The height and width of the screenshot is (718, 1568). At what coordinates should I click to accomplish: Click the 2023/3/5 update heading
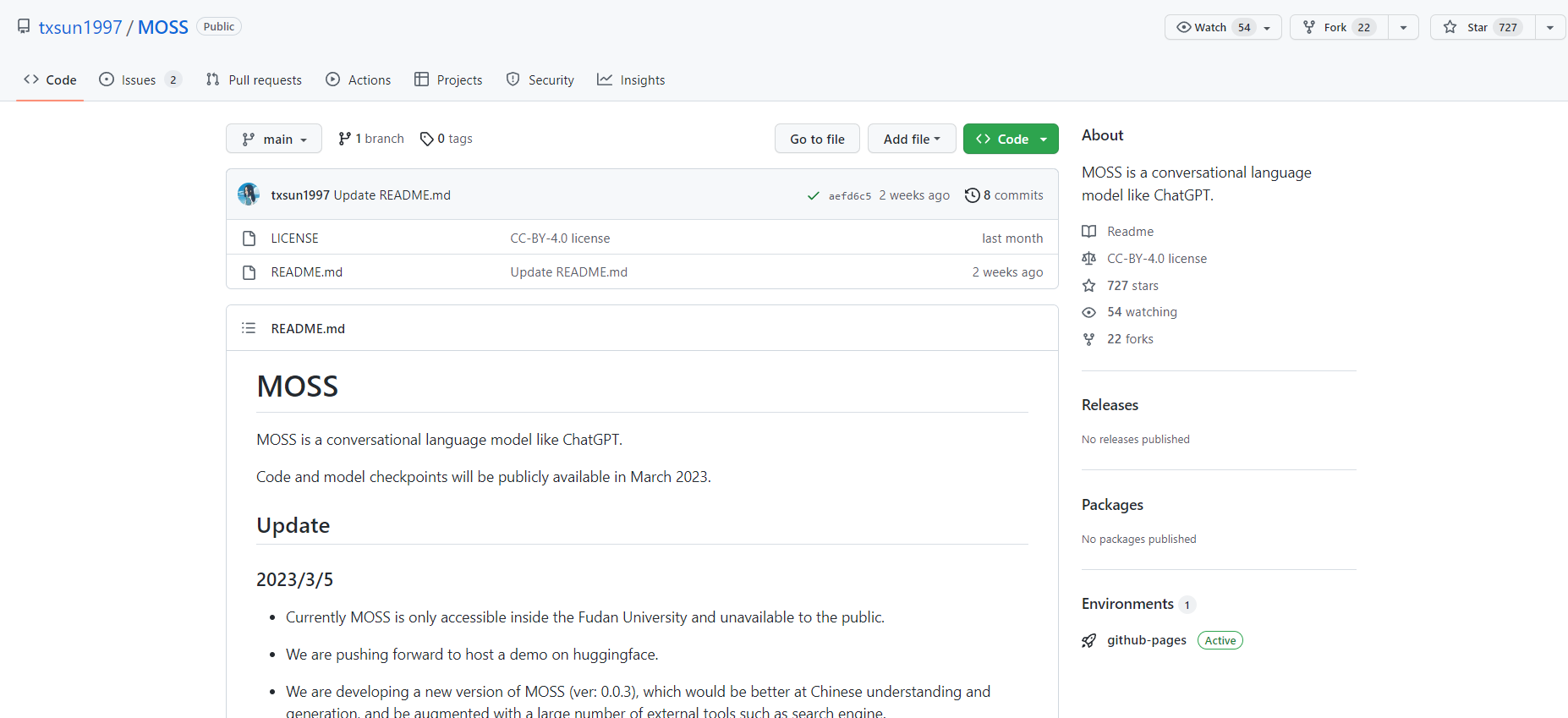(x=294, y=579)
